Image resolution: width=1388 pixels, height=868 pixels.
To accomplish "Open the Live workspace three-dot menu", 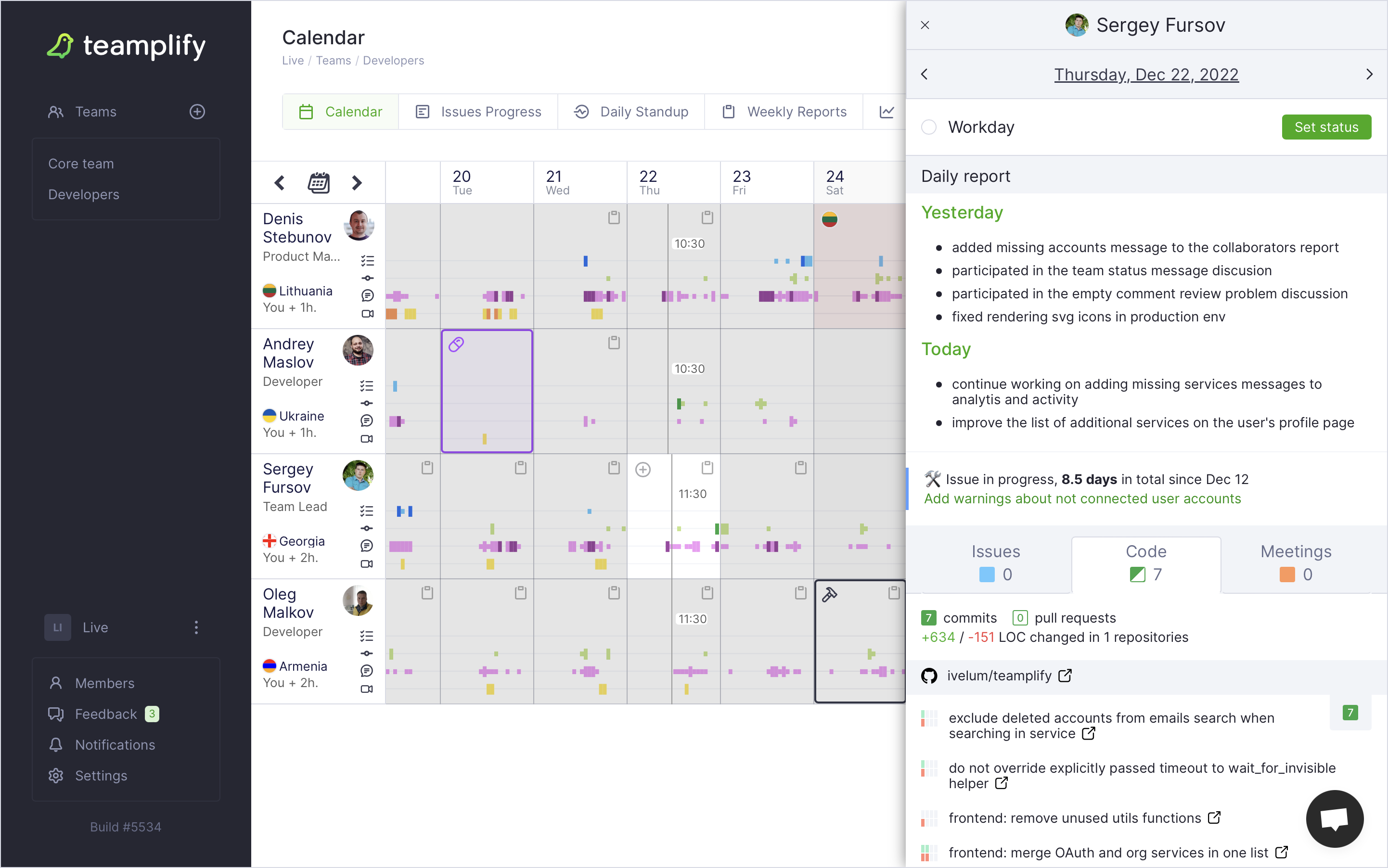I will [x=196, y=627].
